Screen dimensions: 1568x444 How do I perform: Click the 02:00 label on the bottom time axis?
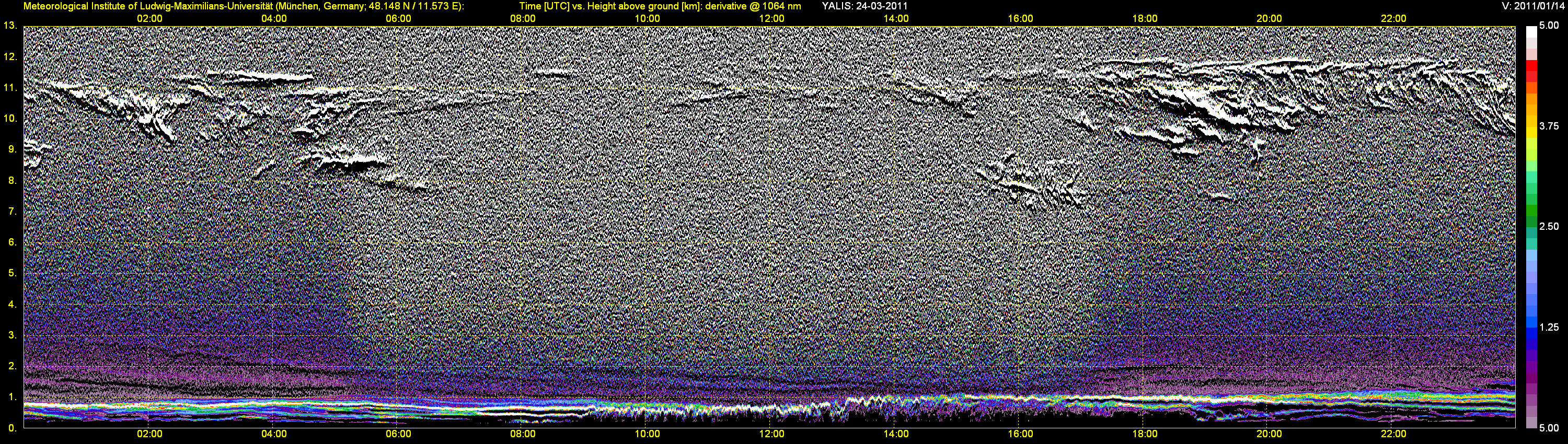pos(149,434)
